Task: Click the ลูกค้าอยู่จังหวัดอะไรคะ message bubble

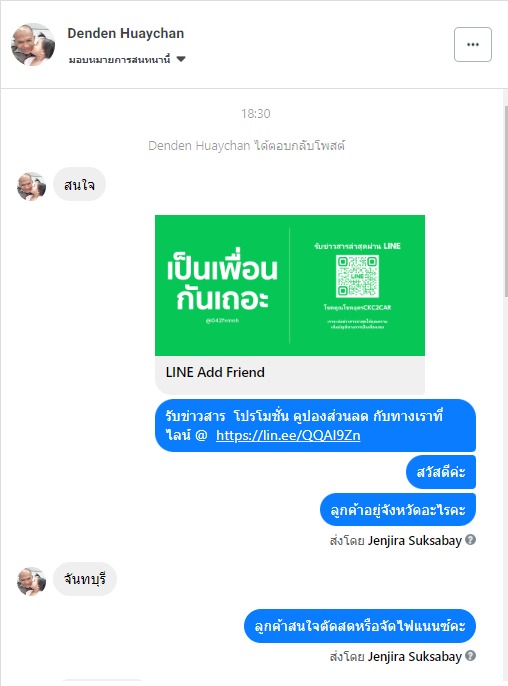Action: click(398, 510)
